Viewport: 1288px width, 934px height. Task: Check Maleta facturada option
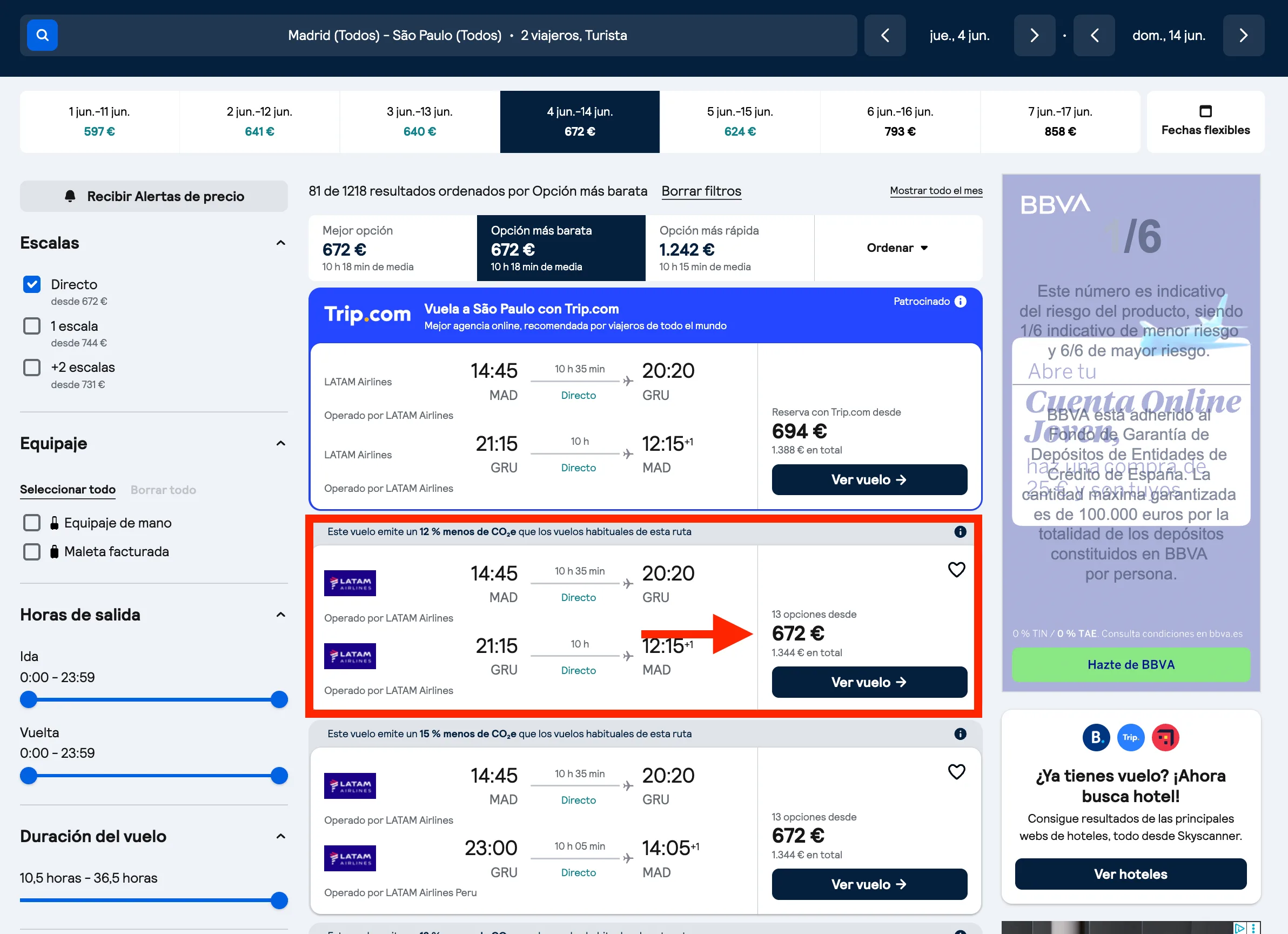pyautogui.click(x=32, y=552)
